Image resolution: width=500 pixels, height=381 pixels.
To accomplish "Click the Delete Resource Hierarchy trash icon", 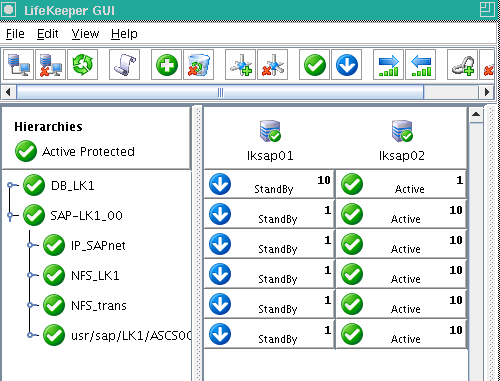I will tap(198, 65).
